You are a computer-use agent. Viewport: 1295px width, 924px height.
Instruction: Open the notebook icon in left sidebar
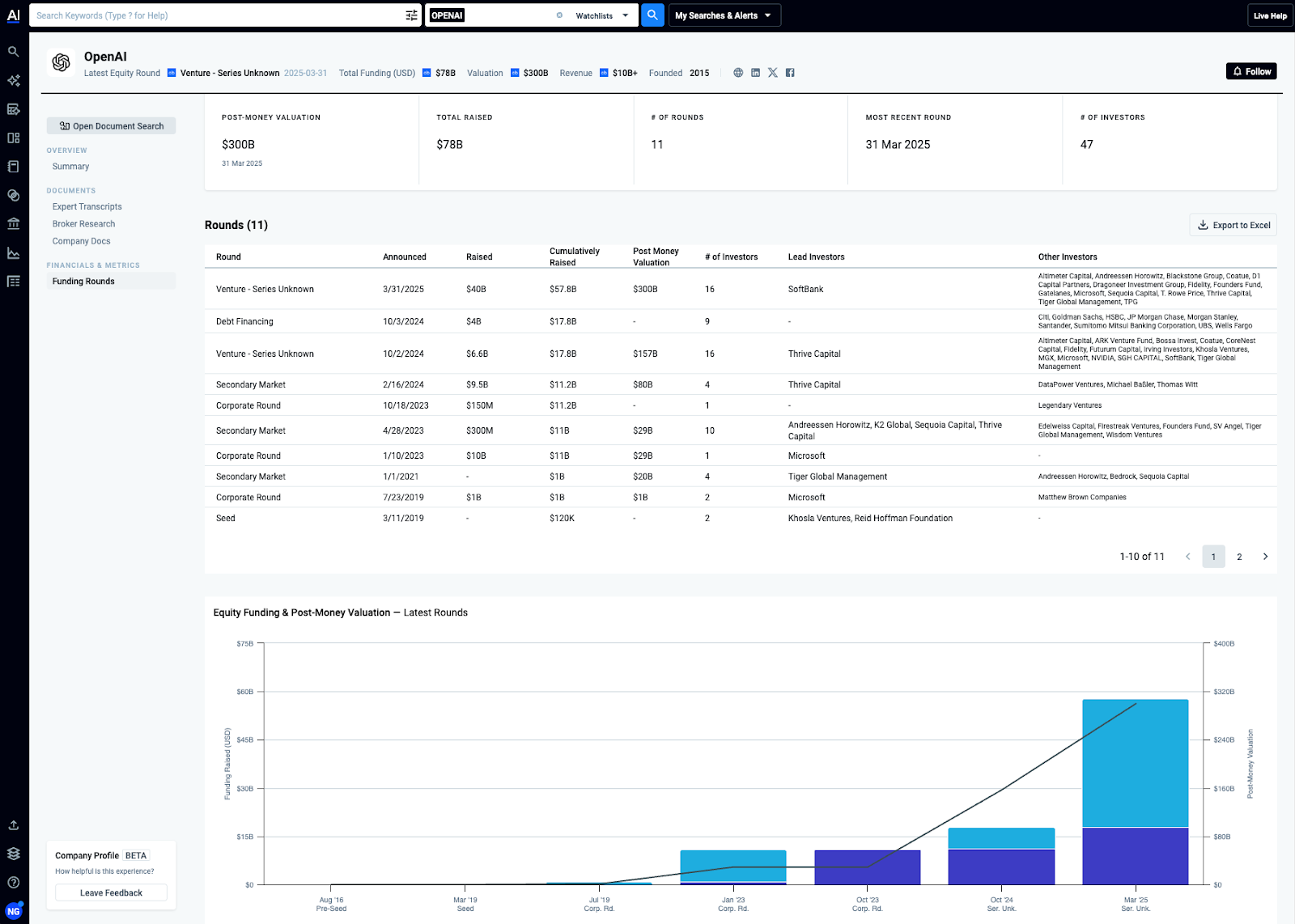[14, 167]
